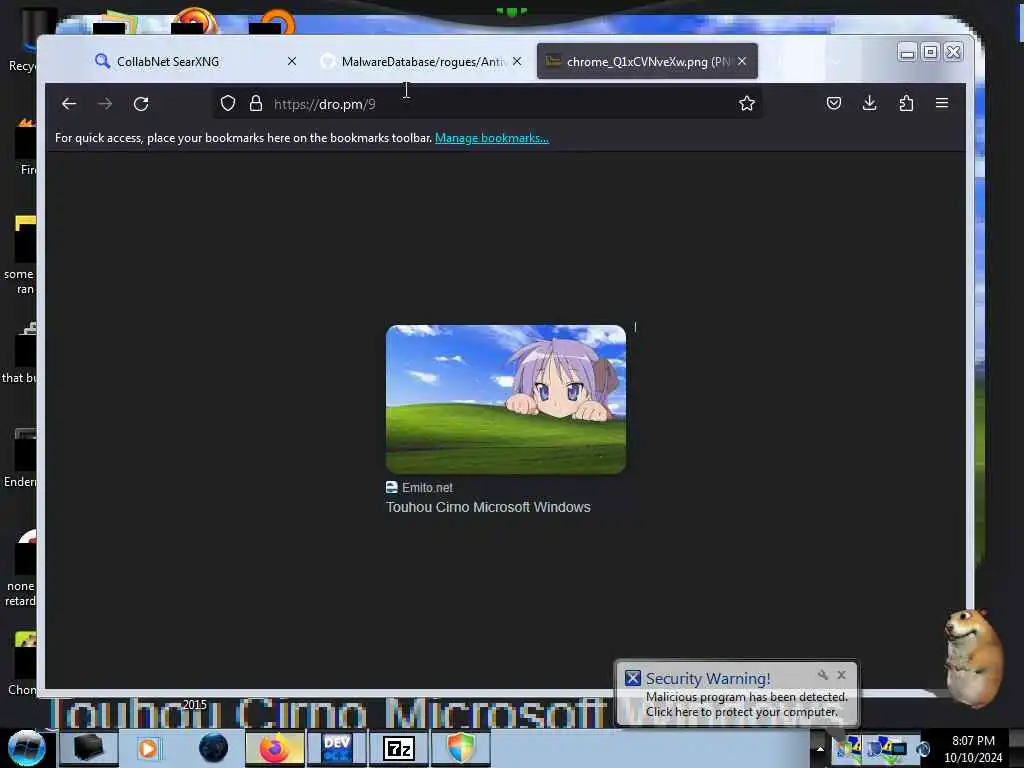Close the Security Warning balloon
Screen dimensions: 1024x768
point(841,675)
